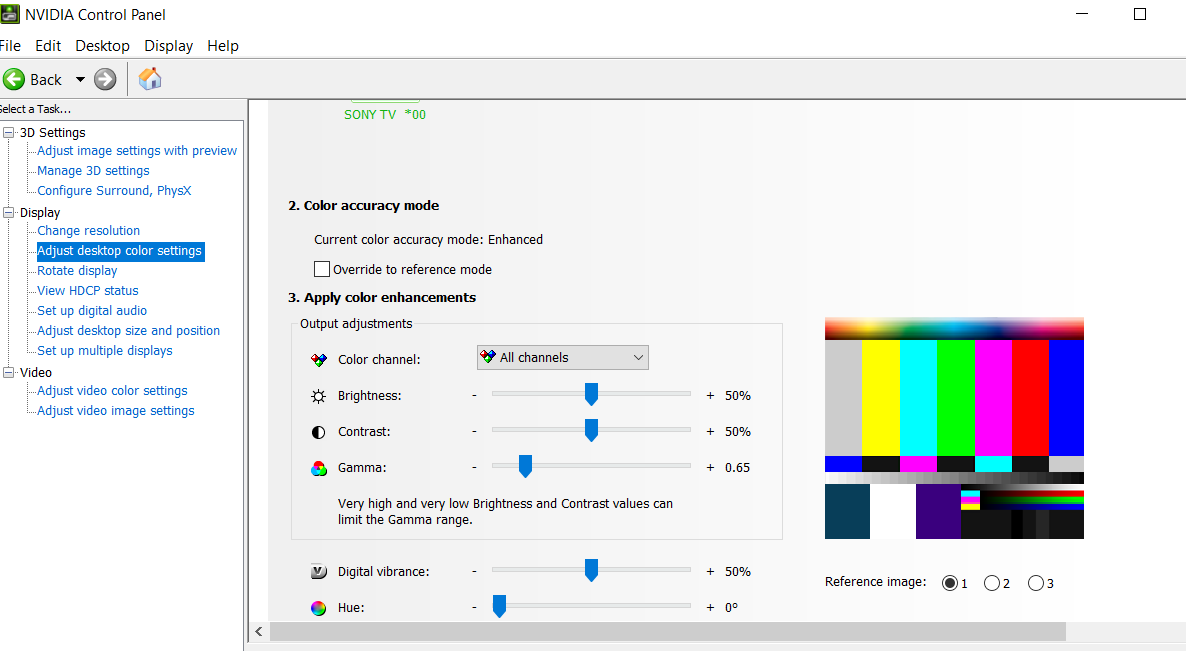1186x651 pixels.
Task: Select the SONY TV display label
Action: coord(385,115)
